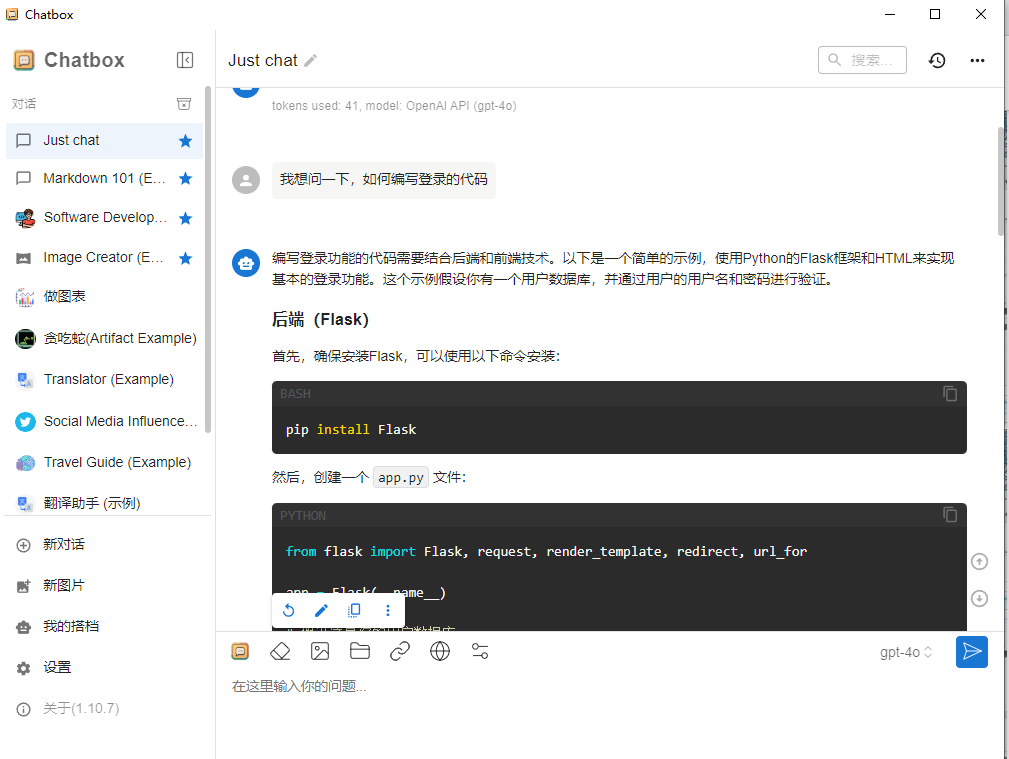The width and height of the screenshot is (1009, 759).
Task: Click the user avatar on the question
Action: [x=246, y=180]
